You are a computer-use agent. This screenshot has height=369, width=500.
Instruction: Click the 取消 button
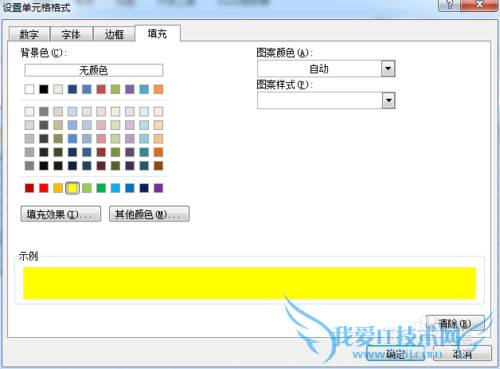point(462,353)
